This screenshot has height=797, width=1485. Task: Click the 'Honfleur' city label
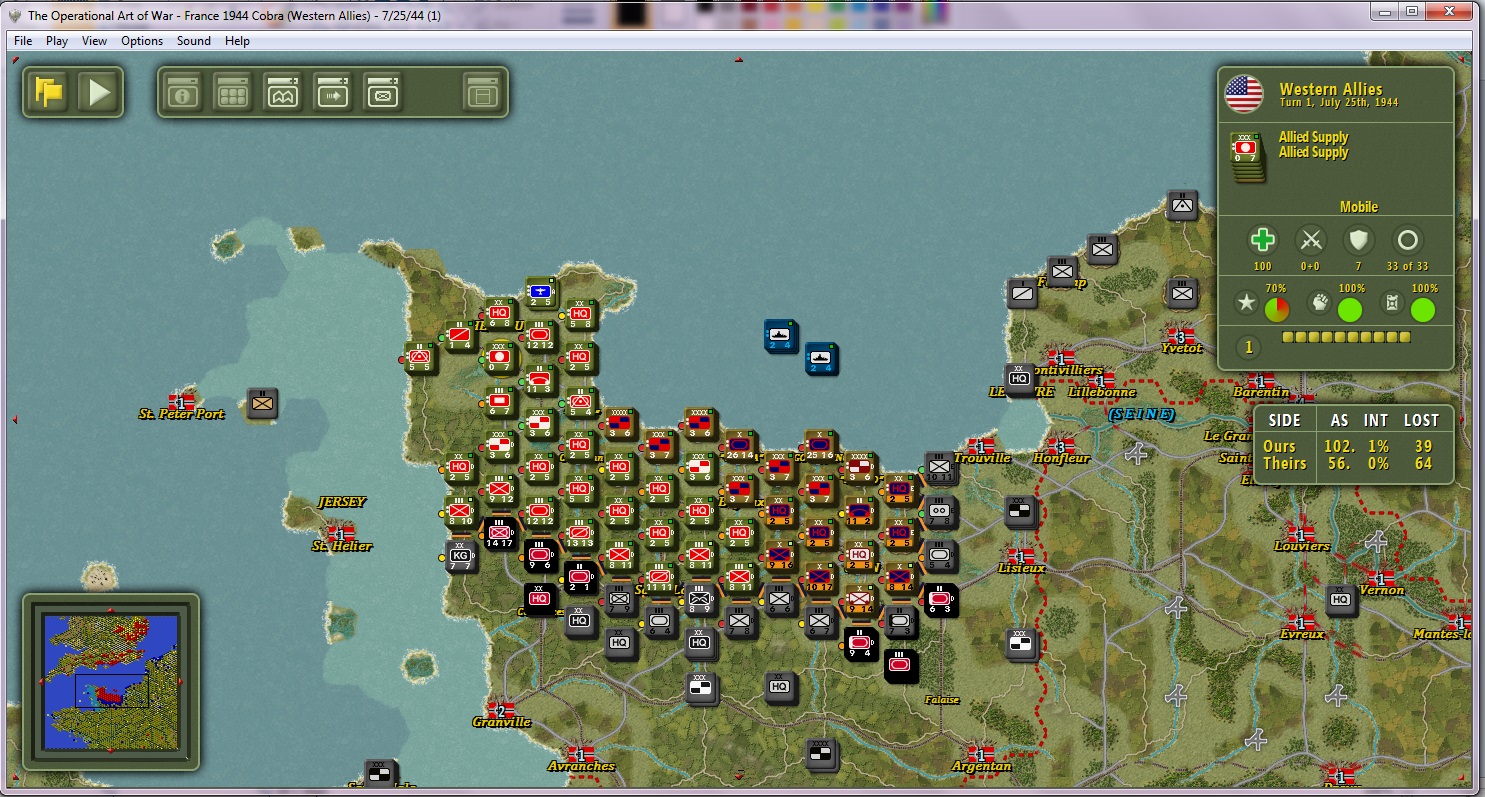(1061, 459)
